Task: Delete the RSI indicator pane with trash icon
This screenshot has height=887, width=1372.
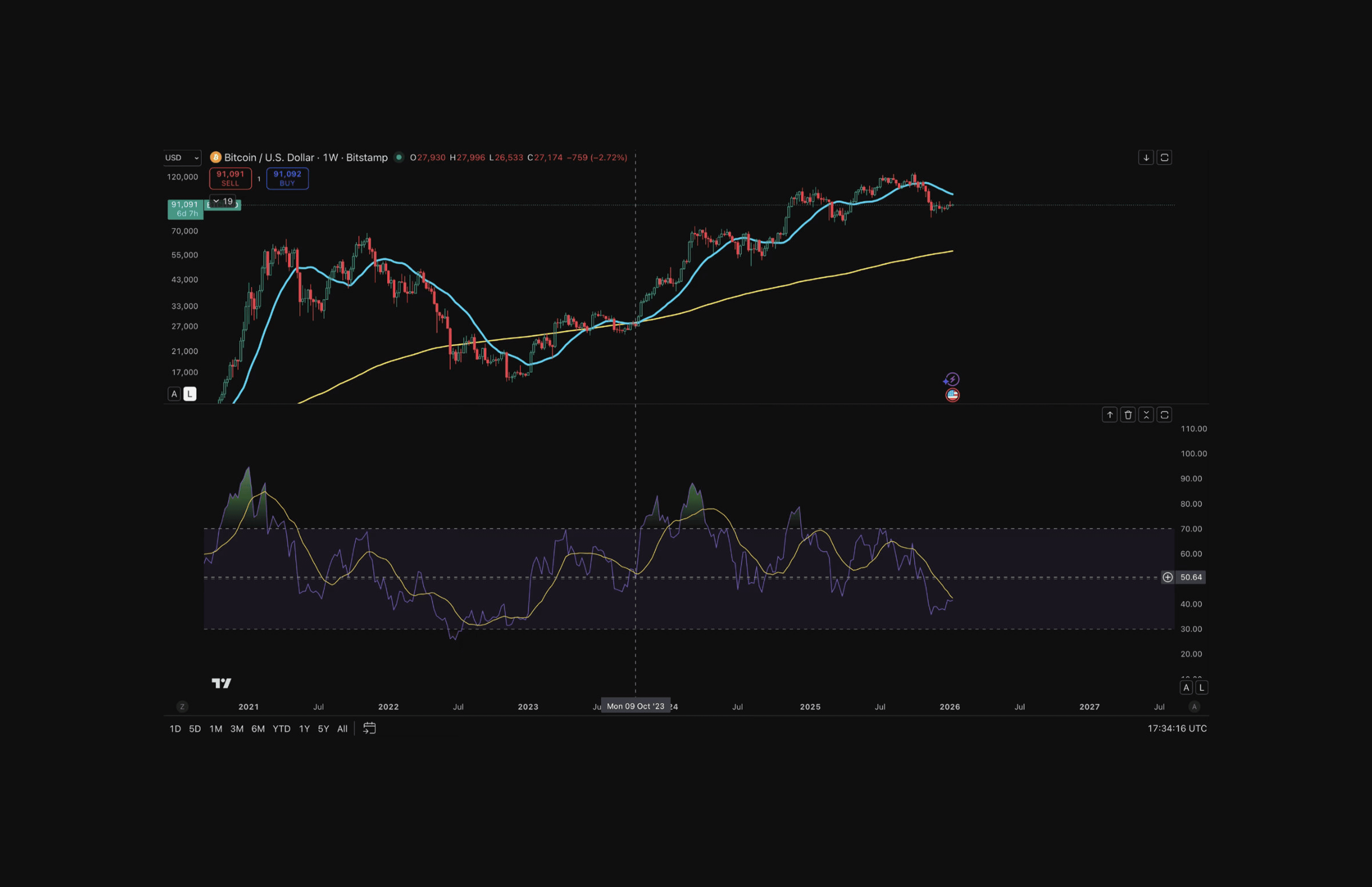Action: click(1128, 415)
